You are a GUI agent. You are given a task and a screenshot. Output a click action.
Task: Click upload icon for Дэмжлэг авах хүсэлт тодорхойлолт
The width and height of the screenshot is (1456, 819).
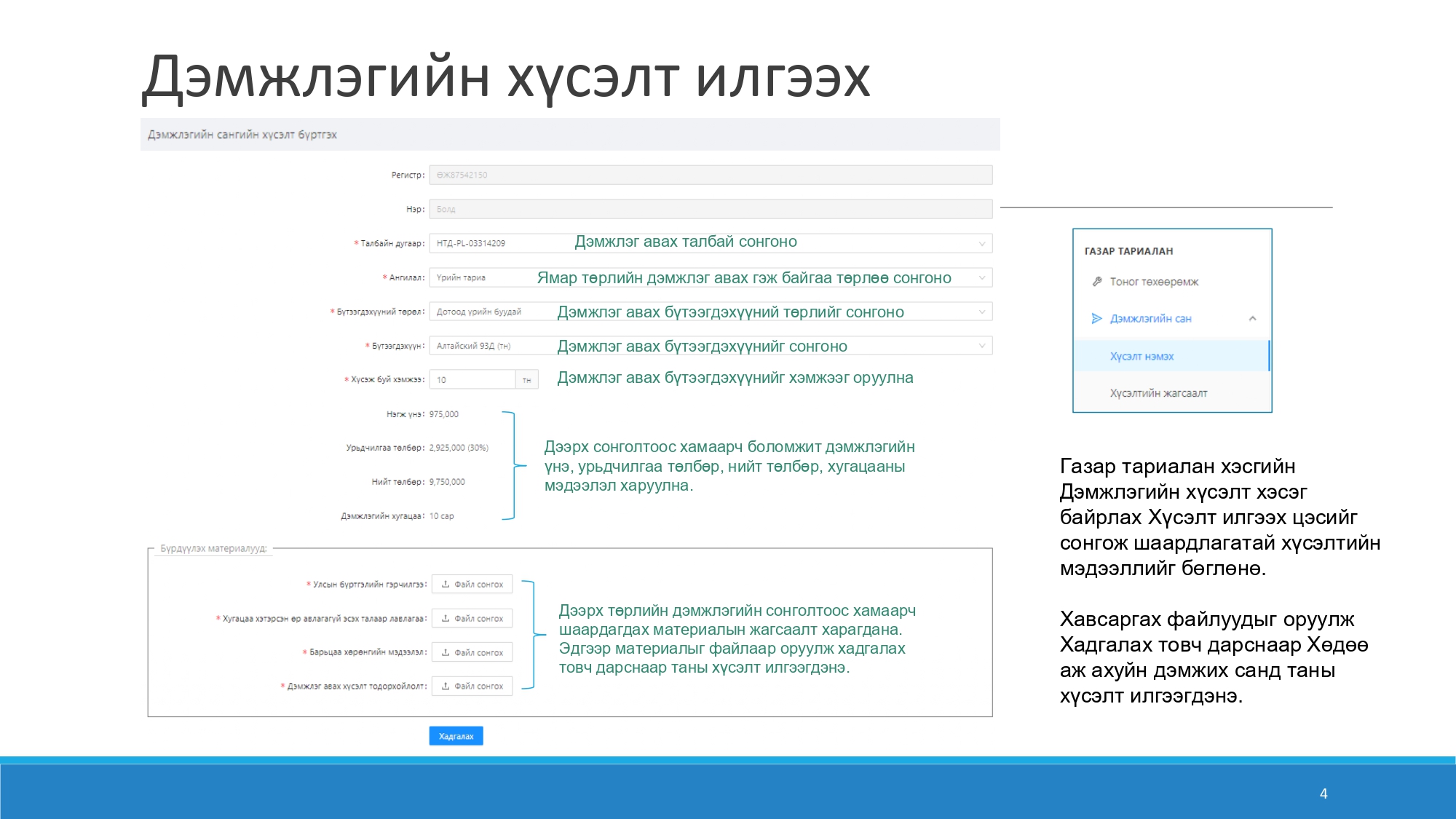pyautogui.click(x=446, y=686)
